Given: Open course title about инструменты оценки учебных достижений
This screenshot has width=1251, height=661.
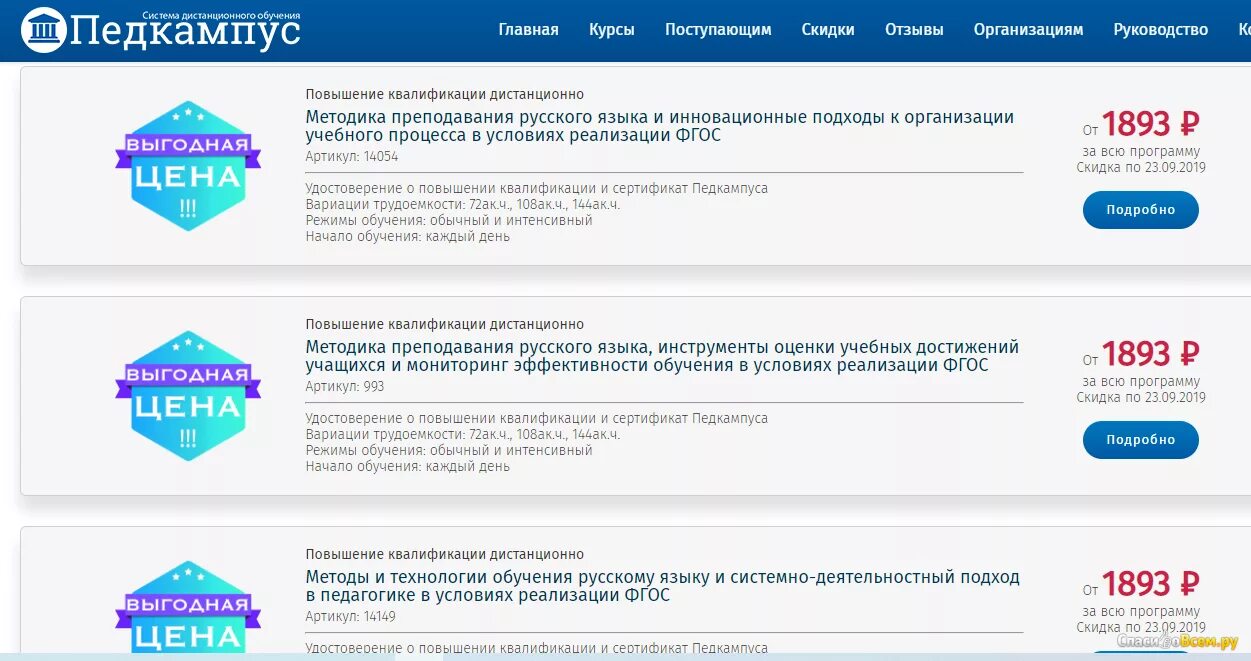Looking at the screenshot, I should click(662, 356).
